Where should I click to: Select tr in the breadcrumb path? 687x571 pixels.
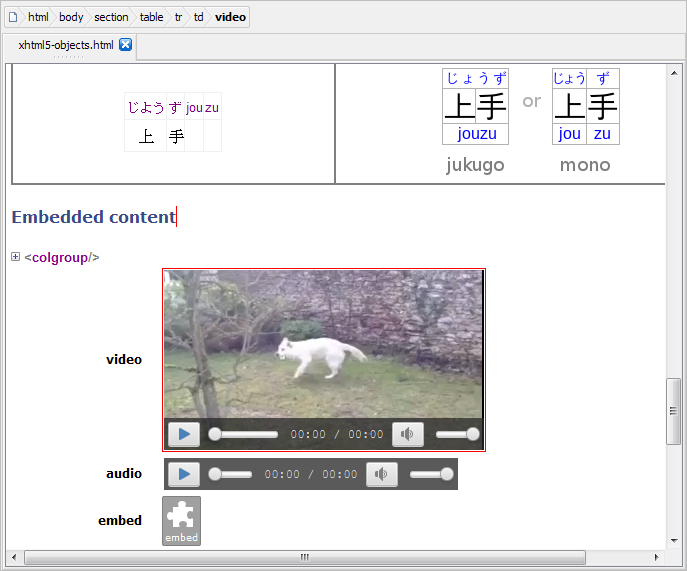(x=178, y=17)
